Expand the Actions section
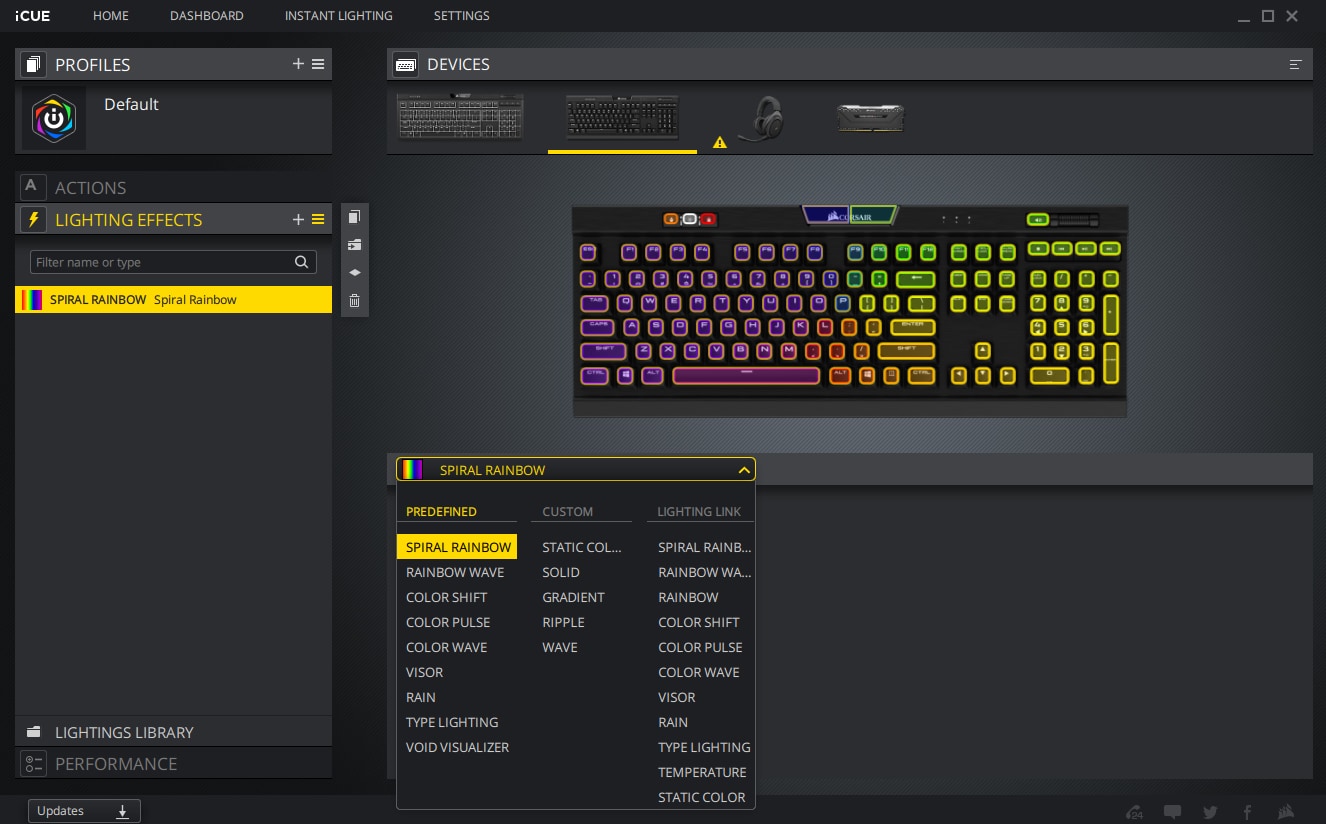The image size is (1326, 824). pos(90,188)
